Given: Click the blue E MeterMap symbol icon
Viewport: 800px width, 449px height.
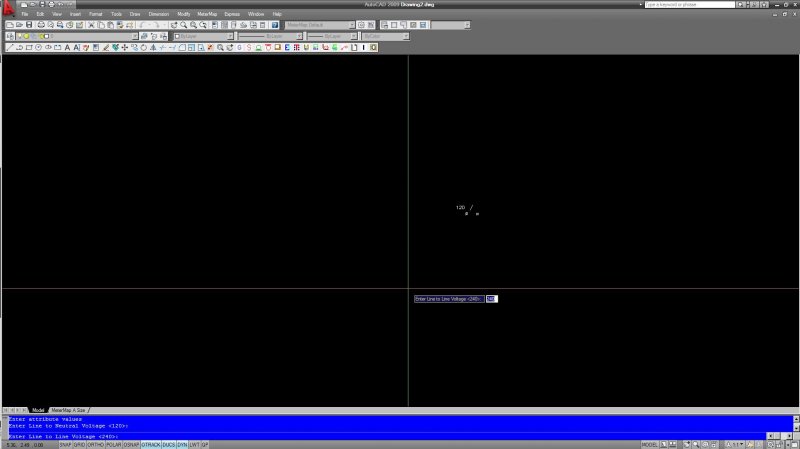Looking at the screenshot, I should 287,47.
